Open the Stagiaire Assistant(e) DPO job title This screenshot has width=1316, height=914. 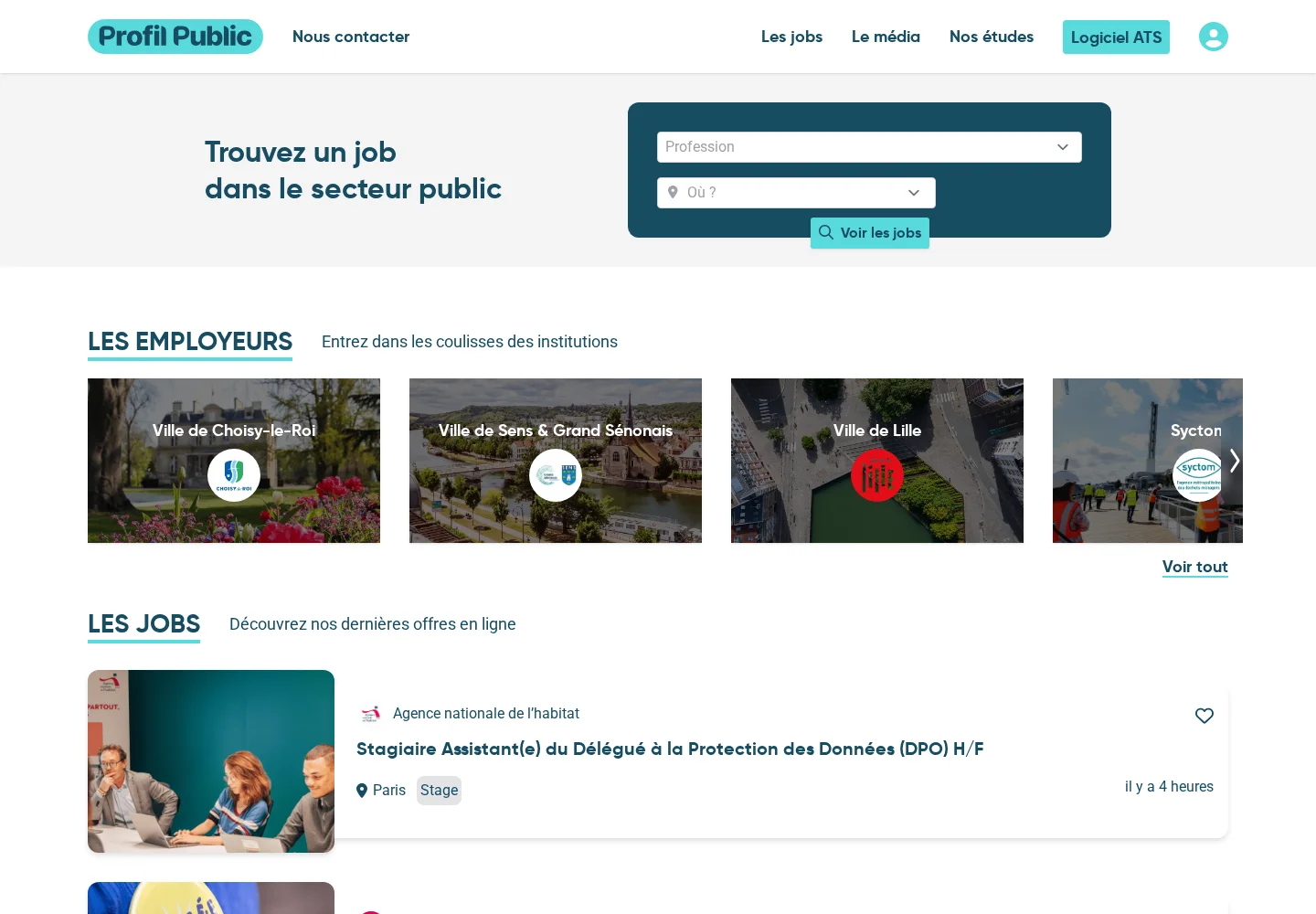click(670, 749)
